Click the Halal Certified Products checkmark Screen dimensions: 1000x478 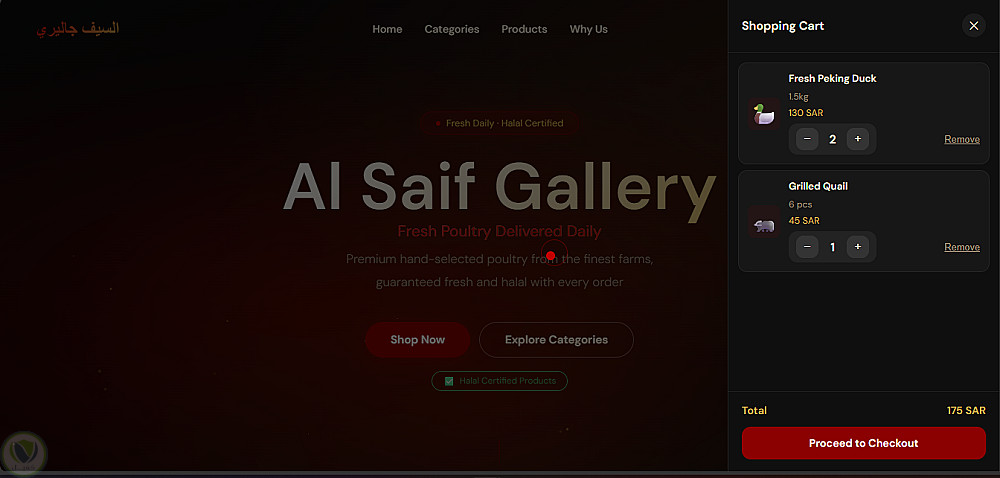coord(448,381)
